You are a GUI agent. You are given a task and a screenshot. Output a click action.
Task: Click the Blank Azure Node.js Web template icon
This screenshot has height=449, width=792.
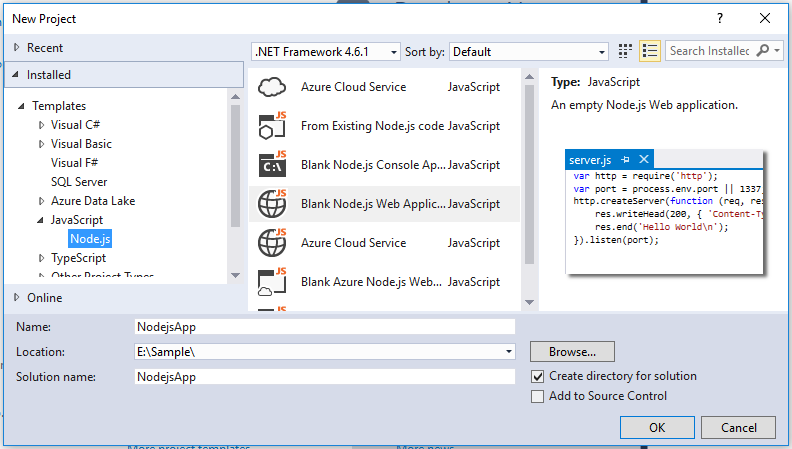(x=272, y=282)
